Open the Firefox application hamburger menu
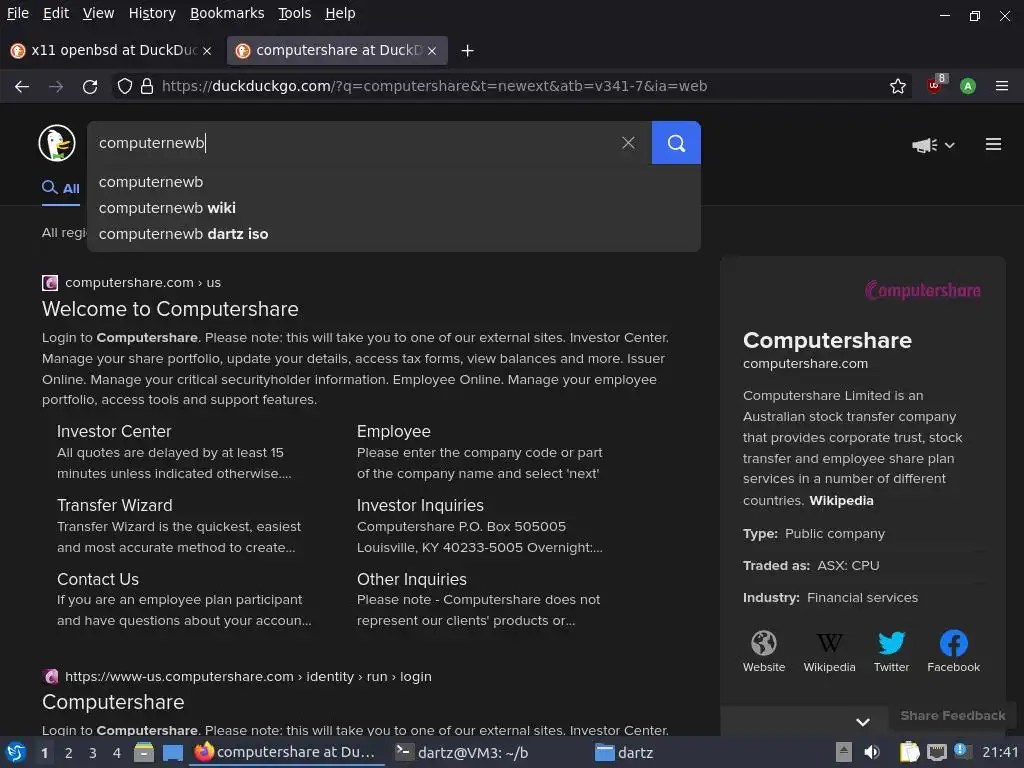This screenshot has width=1024, height=768. click(1002, 86)
